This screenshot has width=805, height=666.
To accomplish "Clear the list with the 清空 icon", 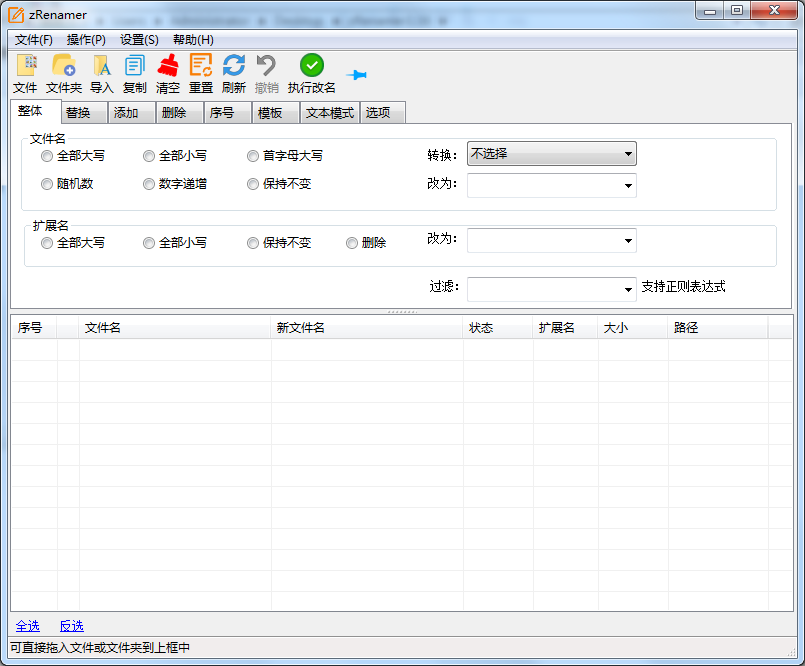I will (168, 66).
